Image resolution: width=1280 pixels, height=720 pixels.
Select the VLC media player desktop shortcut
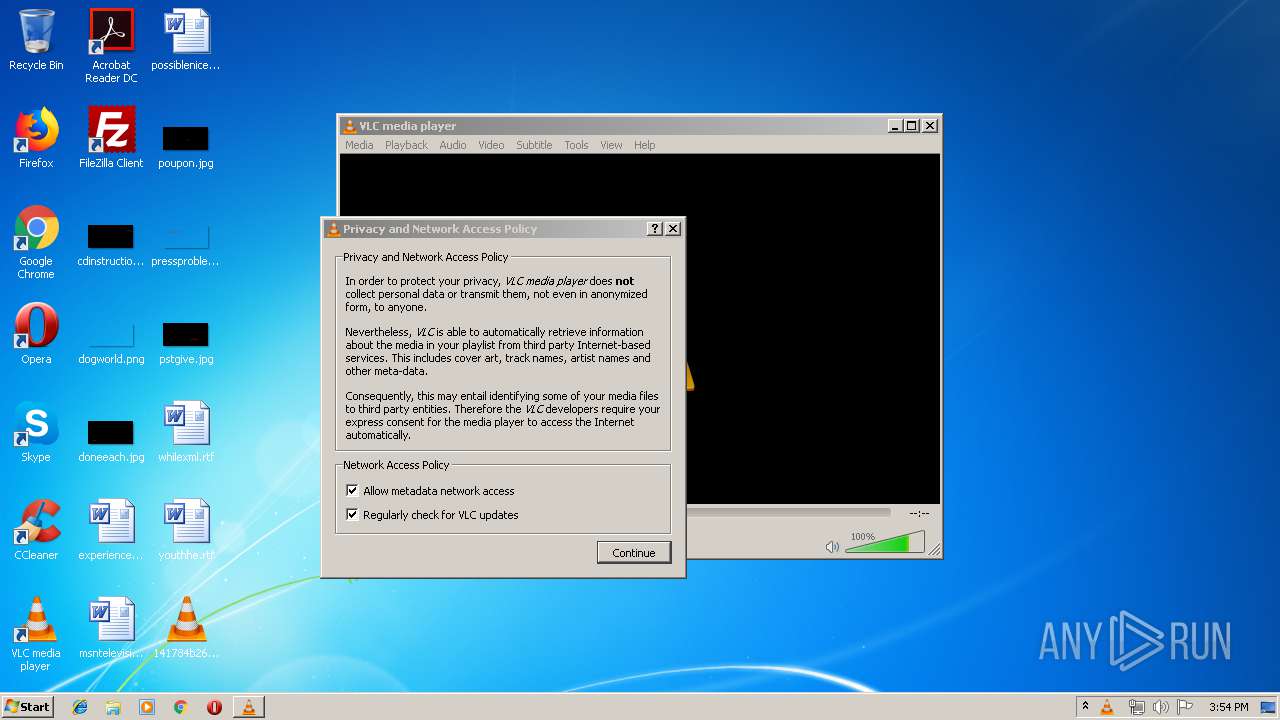36,634
